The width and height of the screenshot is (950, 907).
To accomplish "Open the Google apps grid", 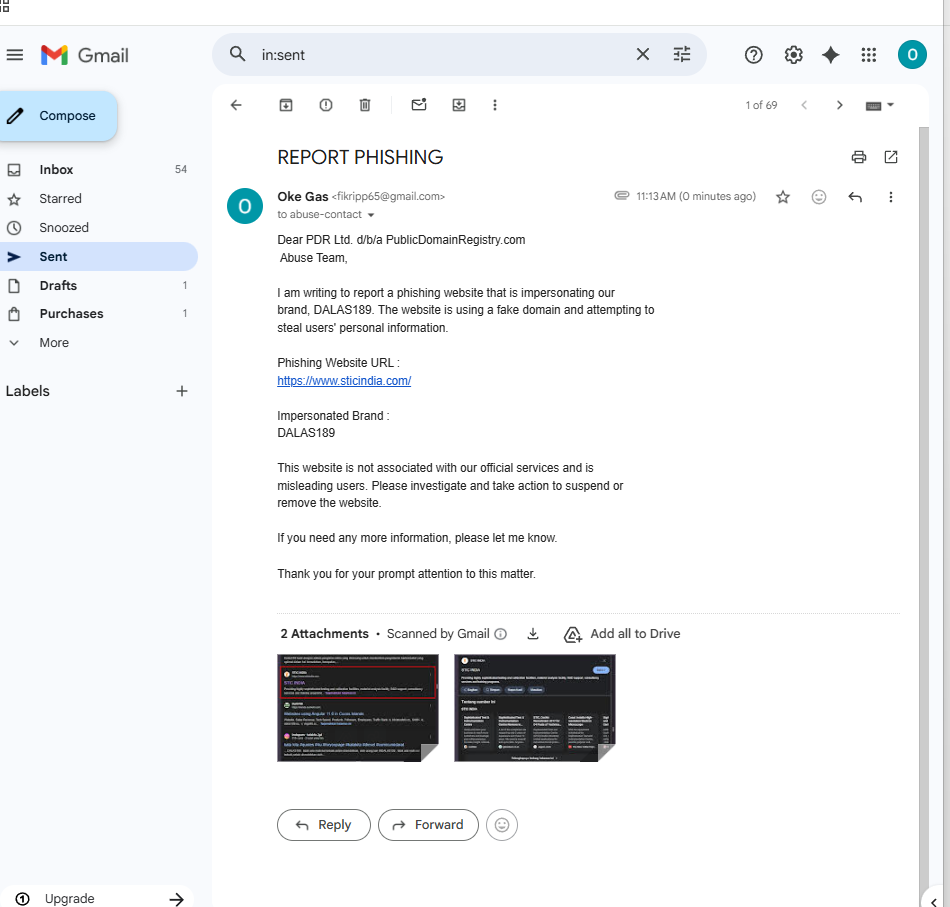I will point(869,55).
